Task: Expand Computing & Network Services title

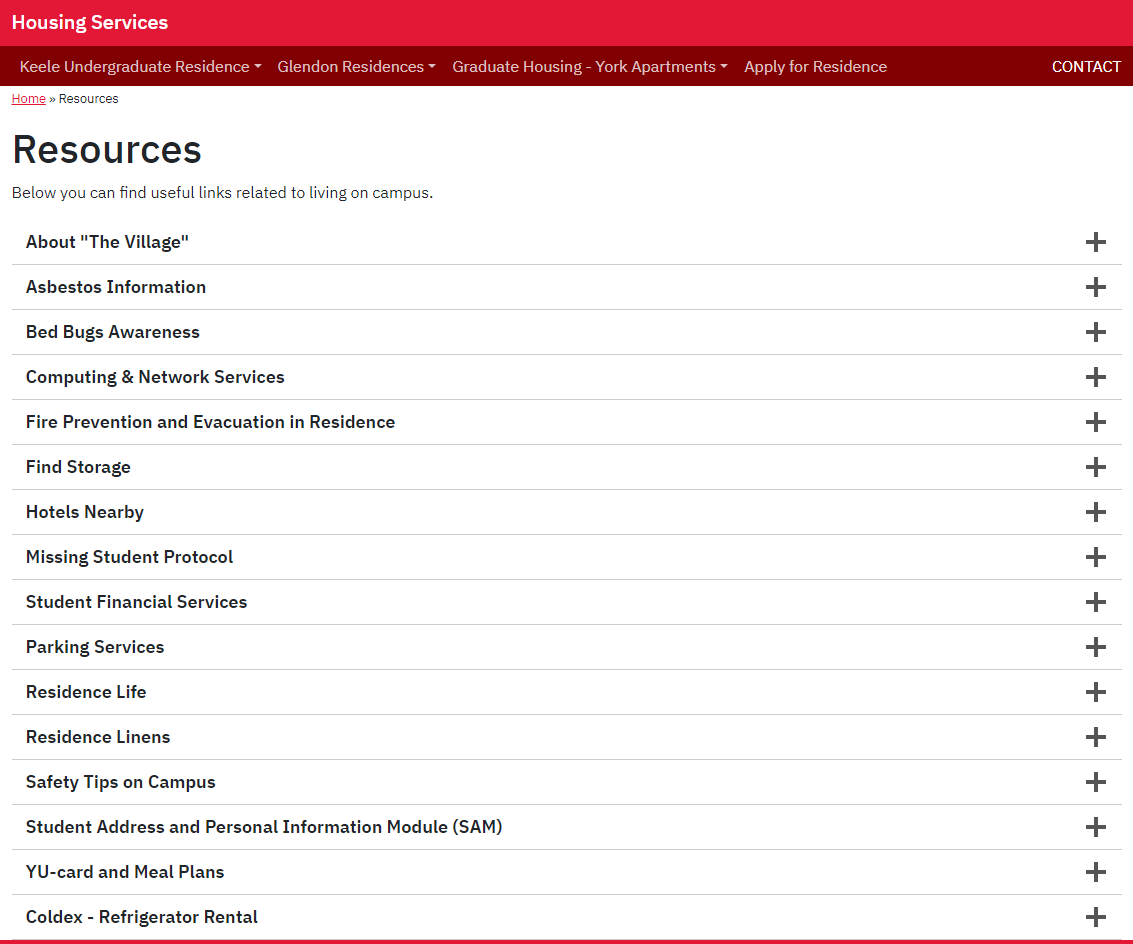Action: point(155,377)
